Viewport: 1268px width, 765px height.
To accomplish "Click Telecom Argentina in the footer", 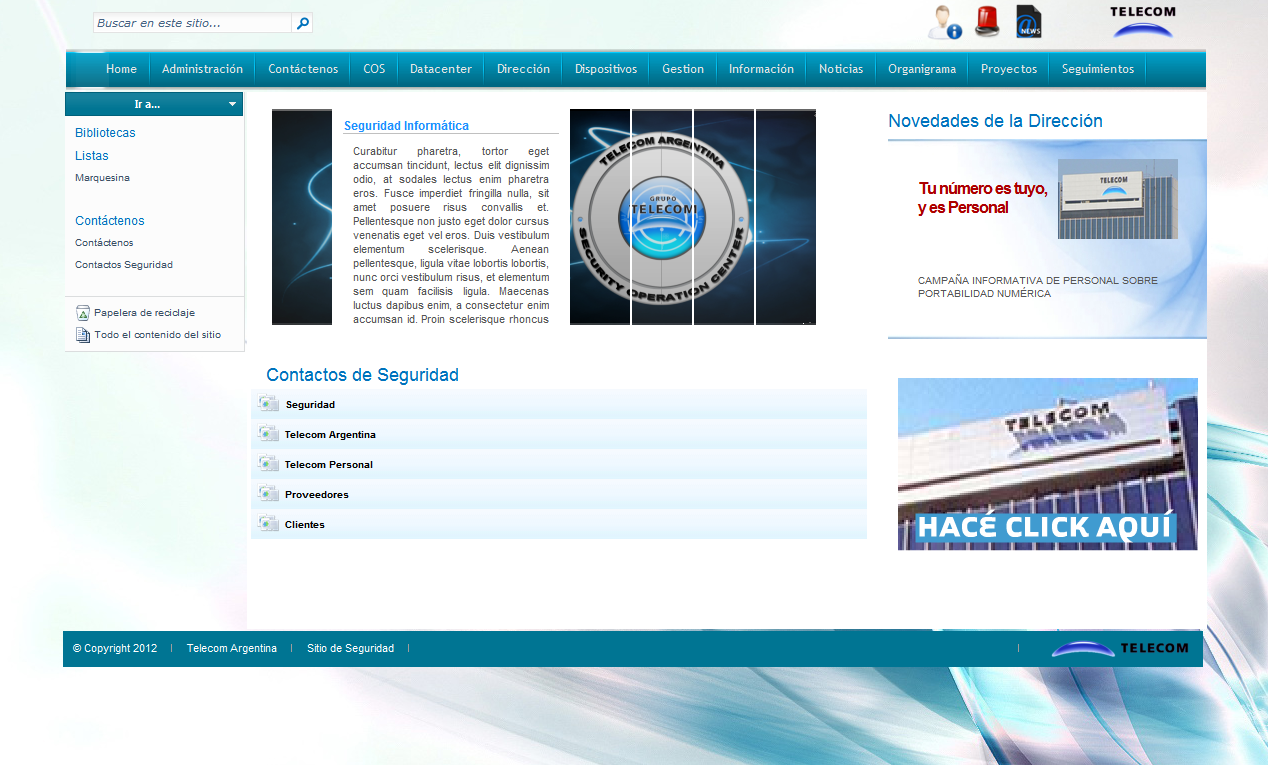I will (x=232, y=648).
